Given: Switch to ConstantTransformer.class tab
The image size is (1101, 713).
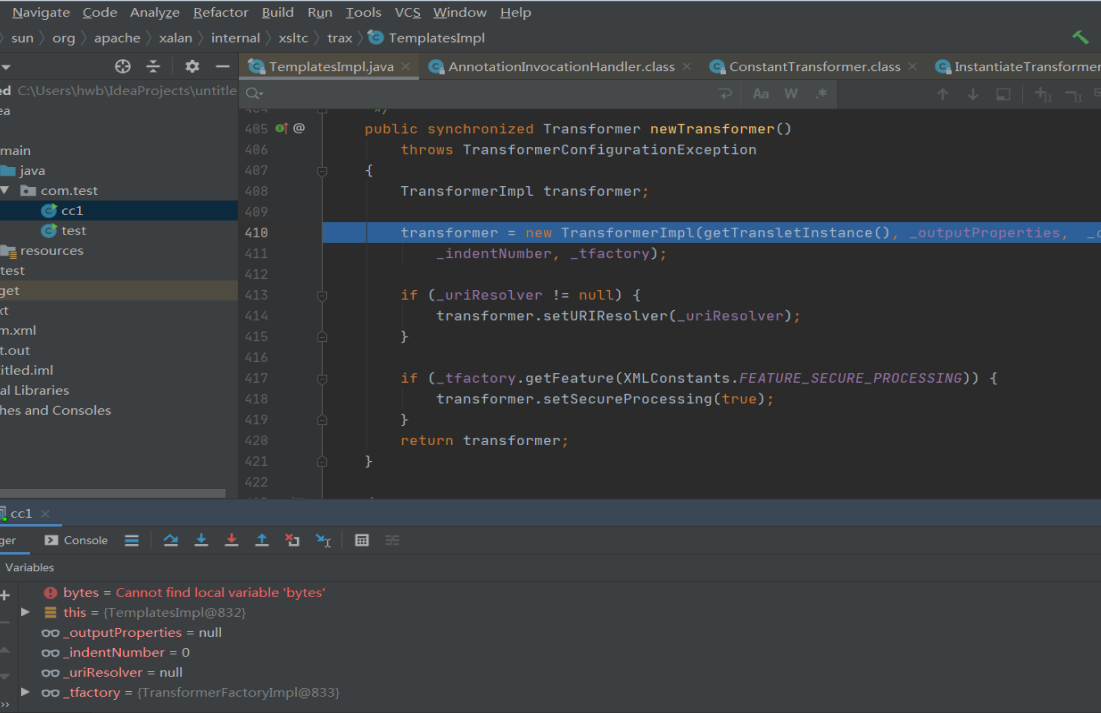Looking at the screenshot, I should pos(814,67).
